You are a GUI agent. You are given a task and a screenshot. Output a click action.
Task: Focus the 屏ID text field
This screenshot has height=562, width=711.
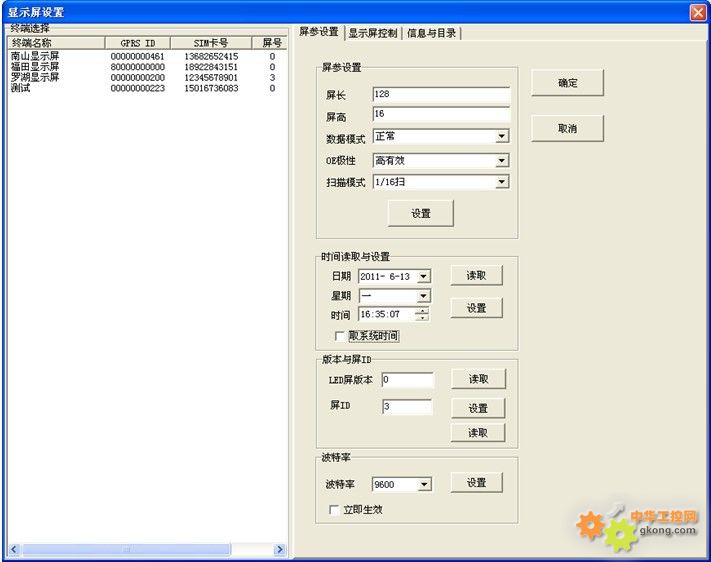[406, 407]
